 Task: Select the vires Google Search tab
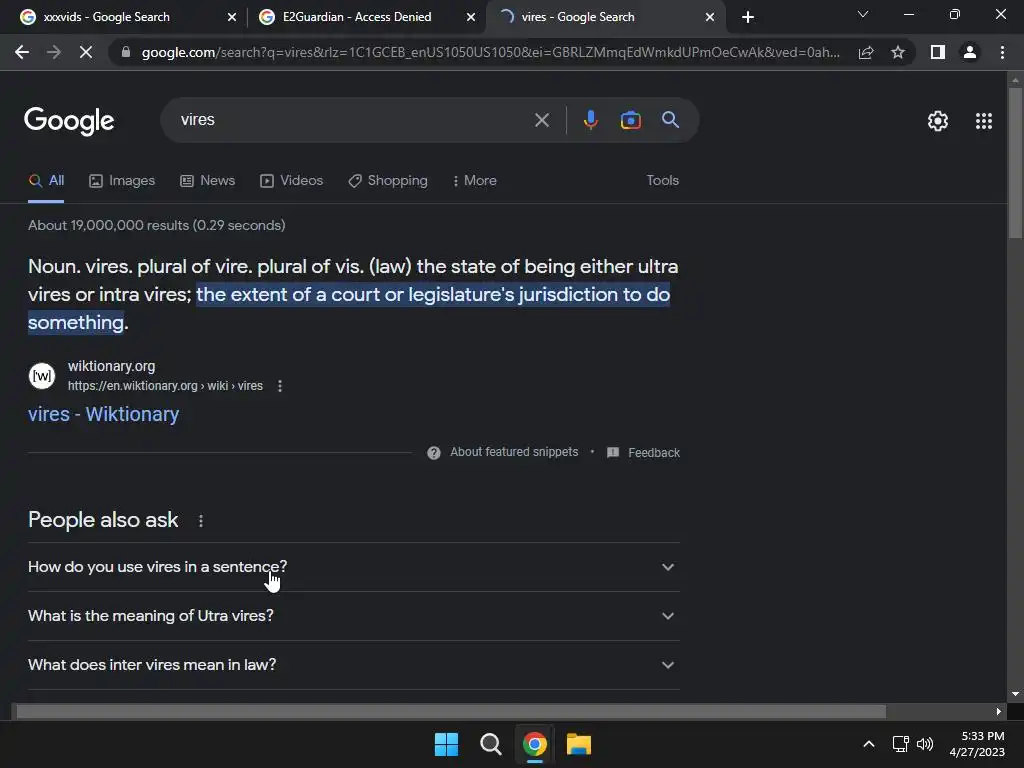[x=606, y=17]
